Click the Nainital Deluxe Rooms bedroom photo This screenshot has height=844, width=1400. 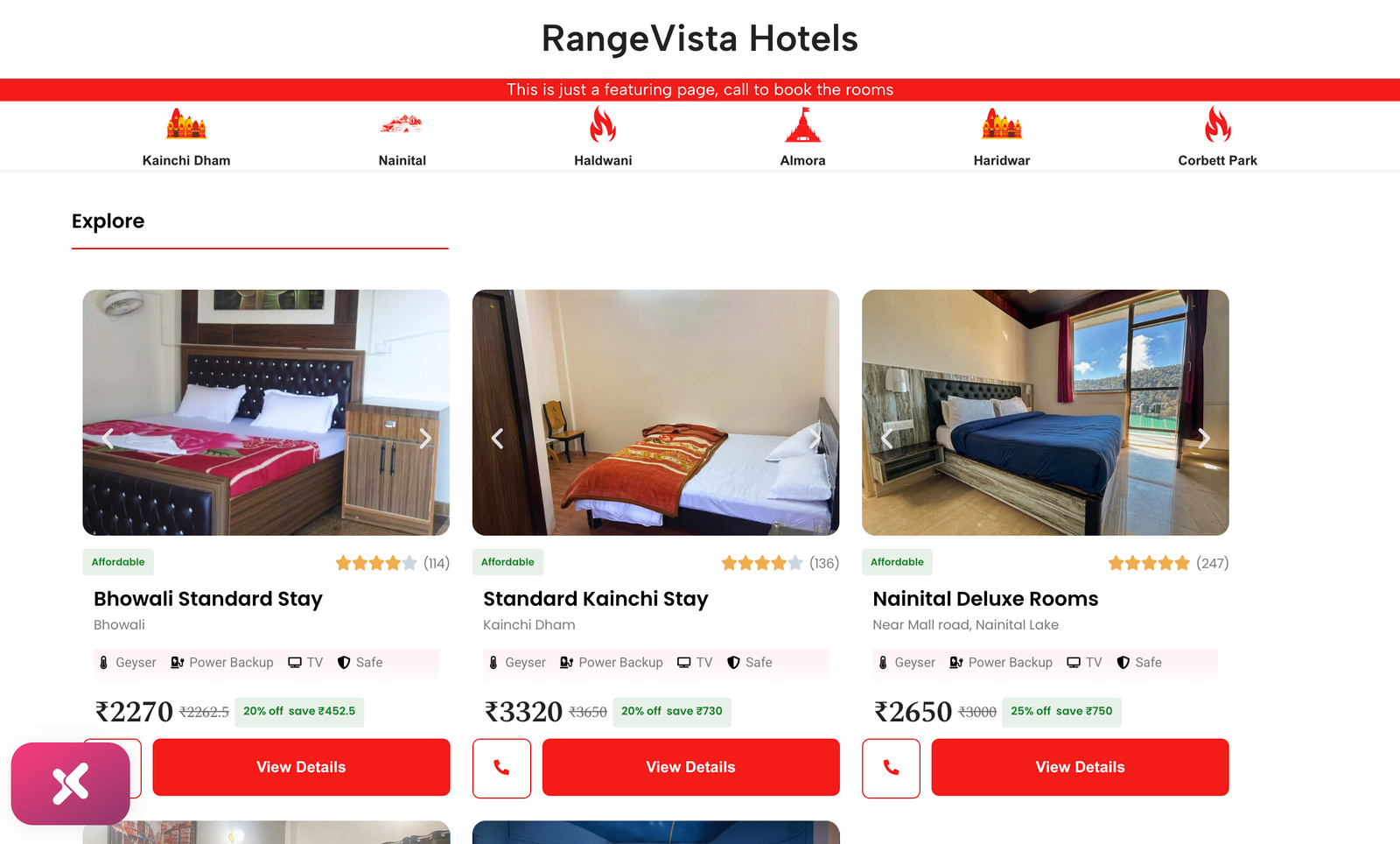1045,412
